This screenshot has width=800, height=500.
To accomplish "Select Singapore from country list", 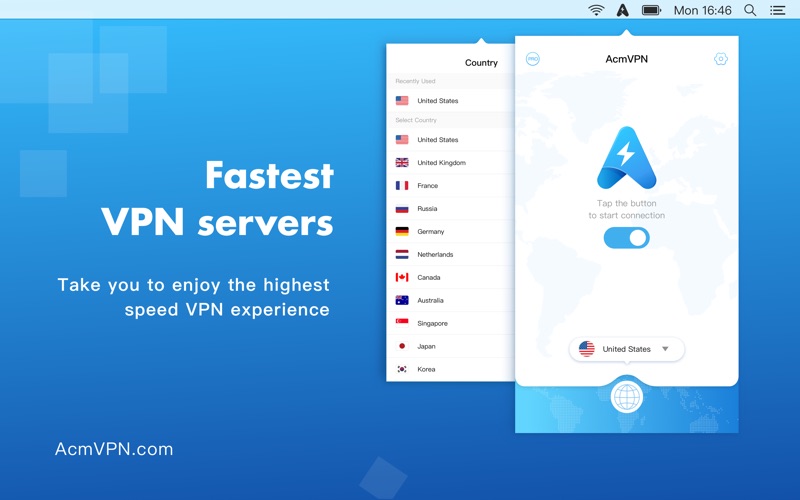I will pyautogui.click(x=451, y=323).
